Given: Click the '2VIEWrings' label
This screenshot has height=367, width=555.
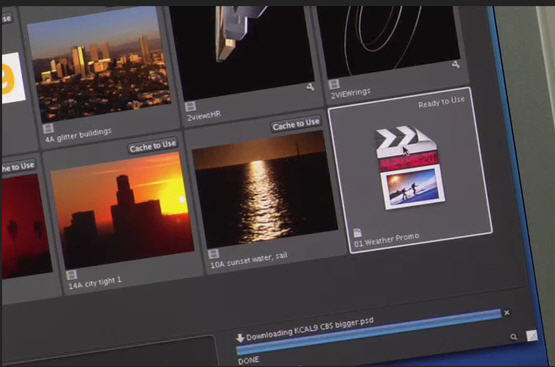Looking at the screenshot, I should (350, 93).
